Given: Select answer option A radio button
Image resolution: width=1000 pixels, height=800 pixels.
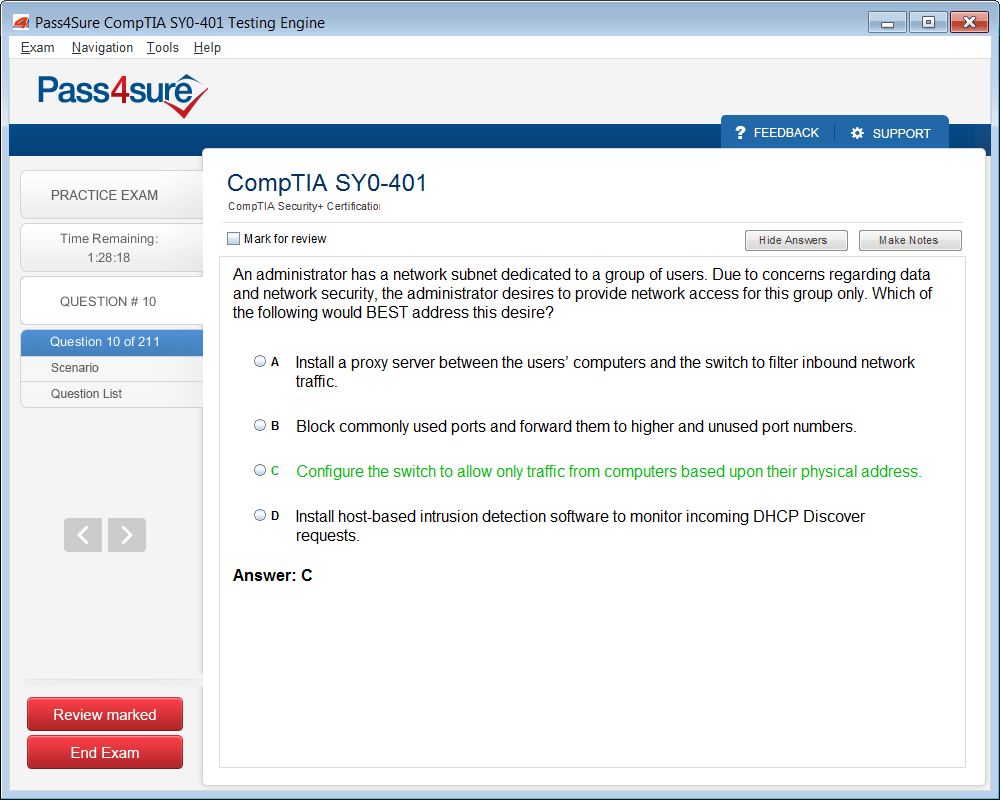Looking at the screenshot, I should (x=260, y=361).
